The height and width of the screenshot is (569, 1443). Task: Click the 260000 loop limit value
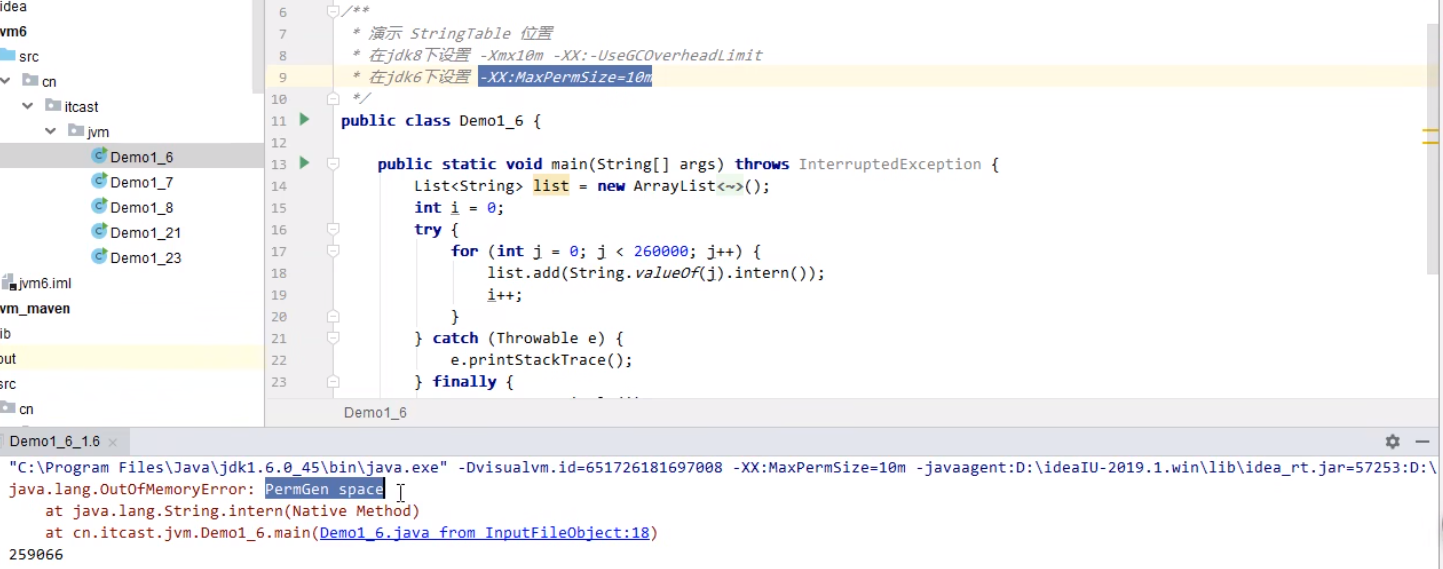[x=661, y=251]
